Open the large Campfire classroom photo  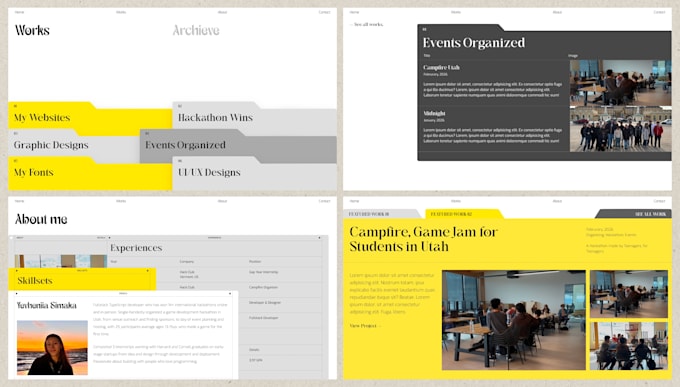513,320
